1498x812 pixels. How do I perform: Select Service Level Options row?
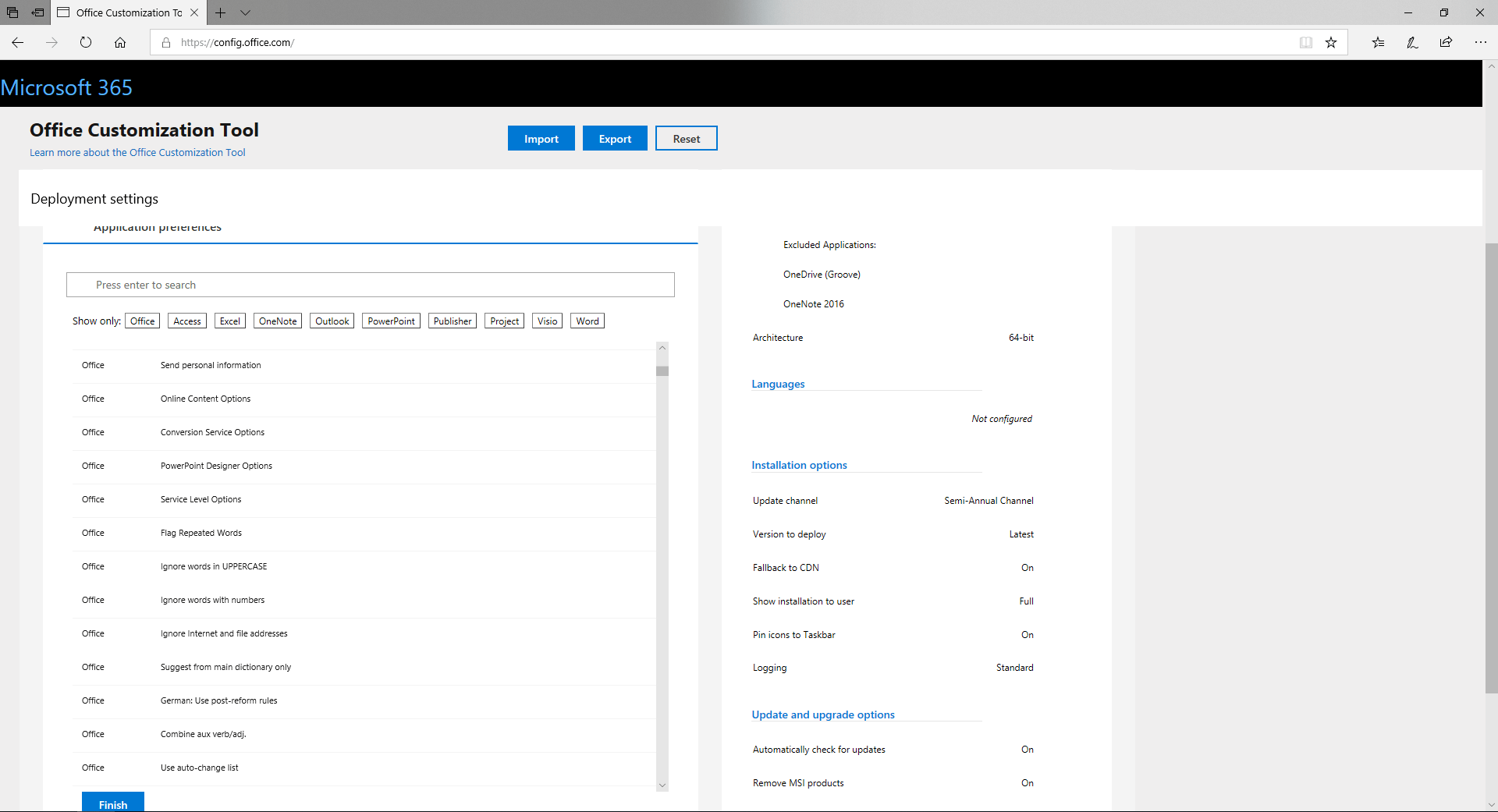click(x=365, y=499)
